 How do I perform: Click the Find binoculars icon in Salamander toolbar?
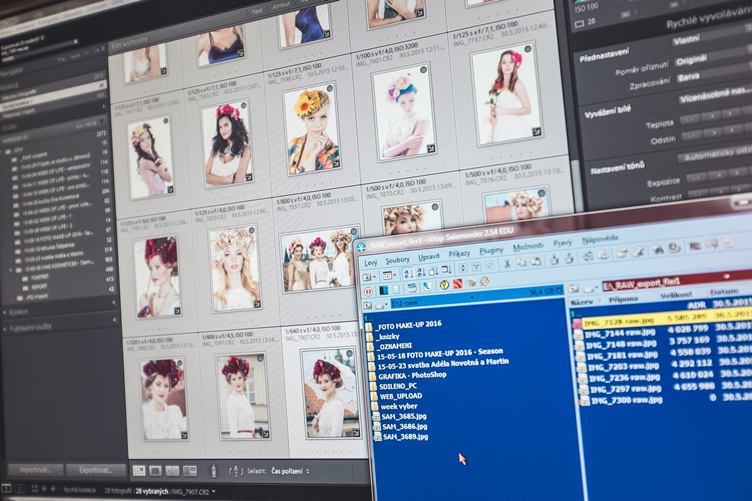point(658,249)
